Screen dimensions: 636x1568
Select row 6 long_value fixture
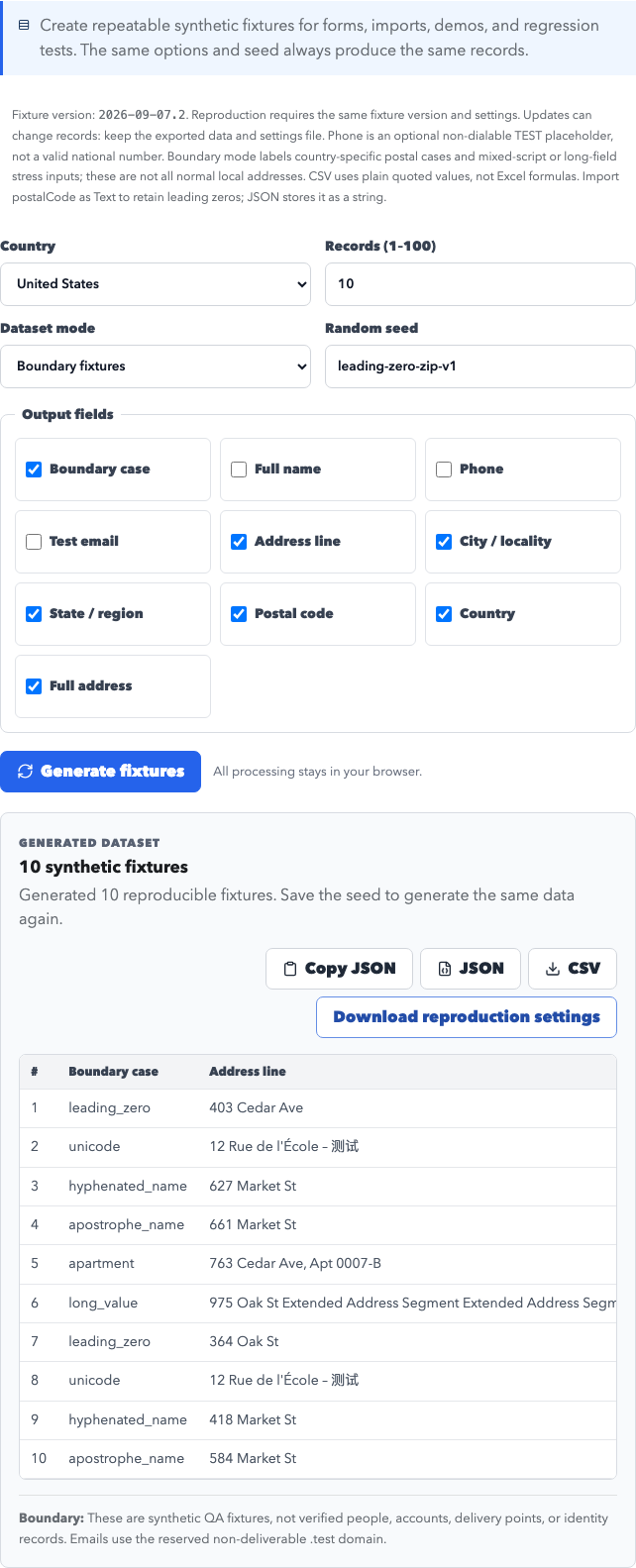click(318, 1303)
